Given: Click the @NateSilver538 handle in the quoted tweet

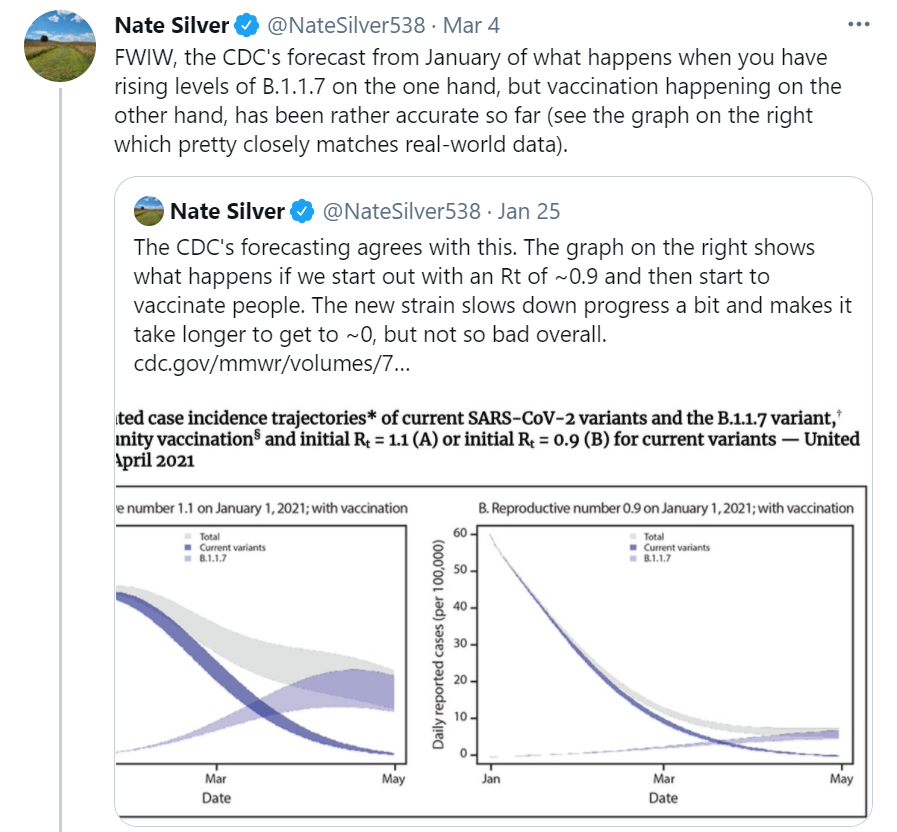Looking at the screenshot, I should coord(401,212).
